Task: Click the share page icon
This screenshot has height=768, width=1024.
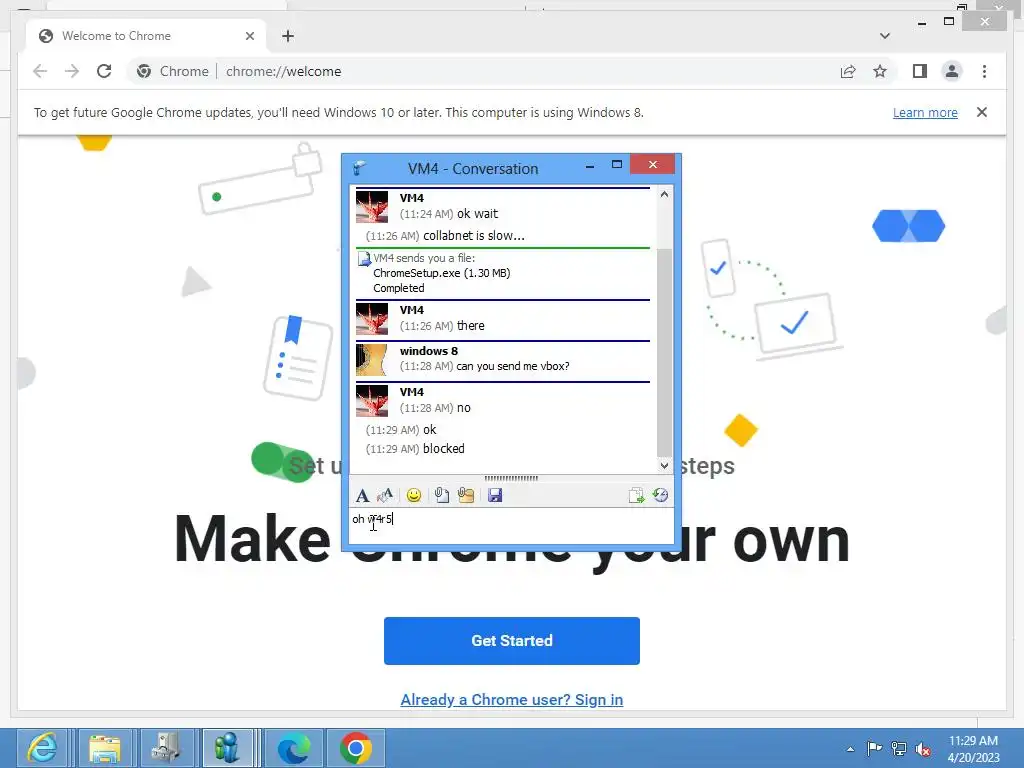Action: click(848, 71)
